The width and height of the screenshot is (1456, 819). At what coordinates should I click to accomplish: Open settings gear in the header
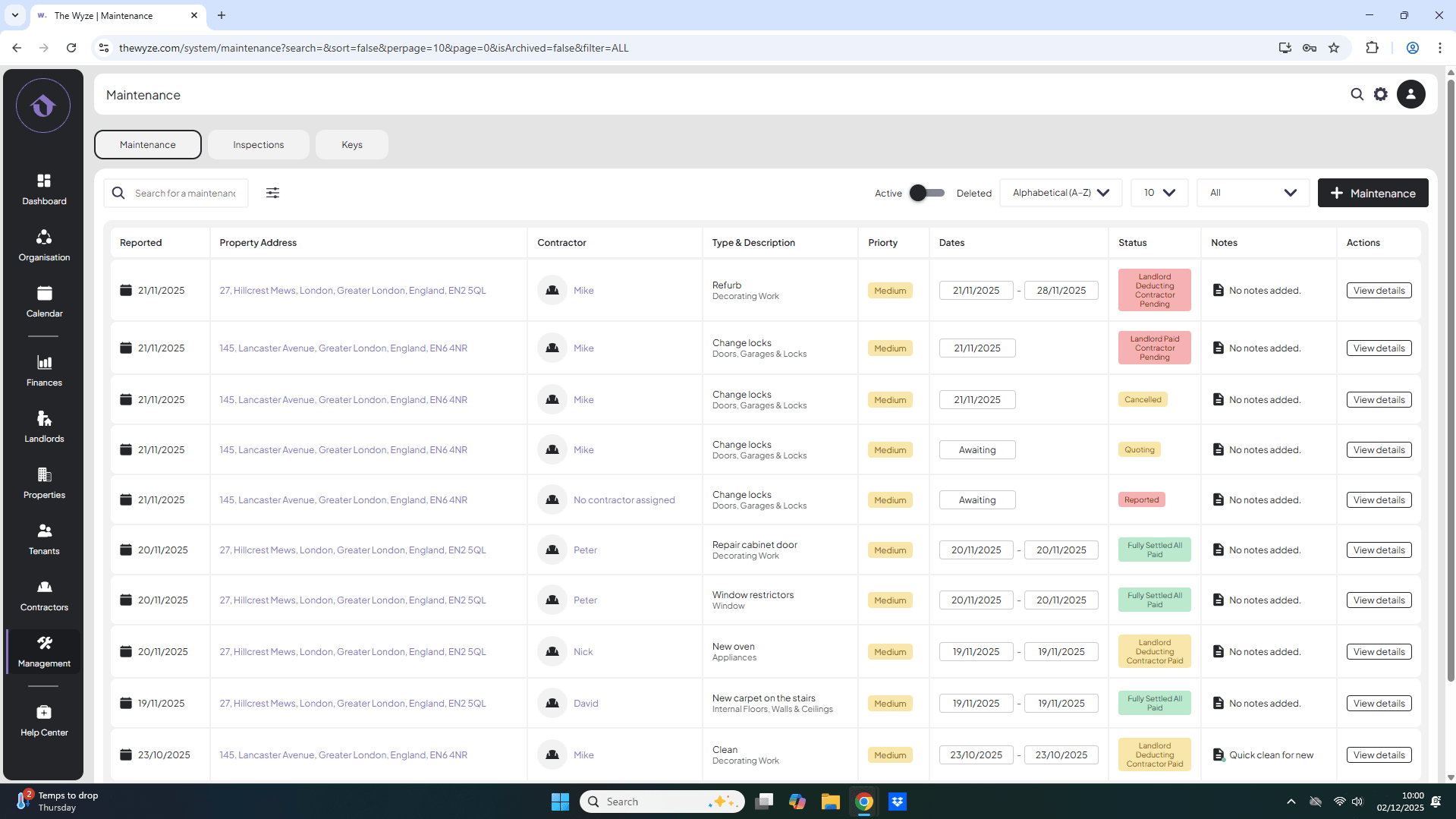pyautogui.click(x=1381, y=94)
